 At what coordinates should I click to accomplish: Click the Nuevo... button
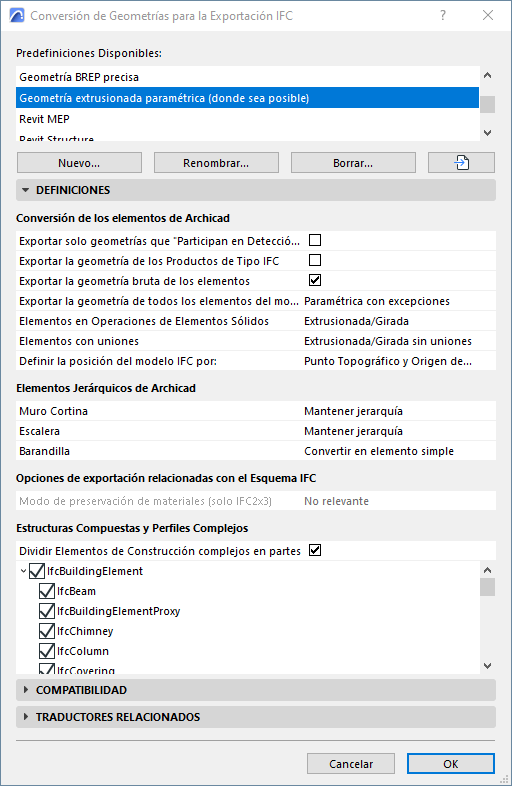pos(79,163)
